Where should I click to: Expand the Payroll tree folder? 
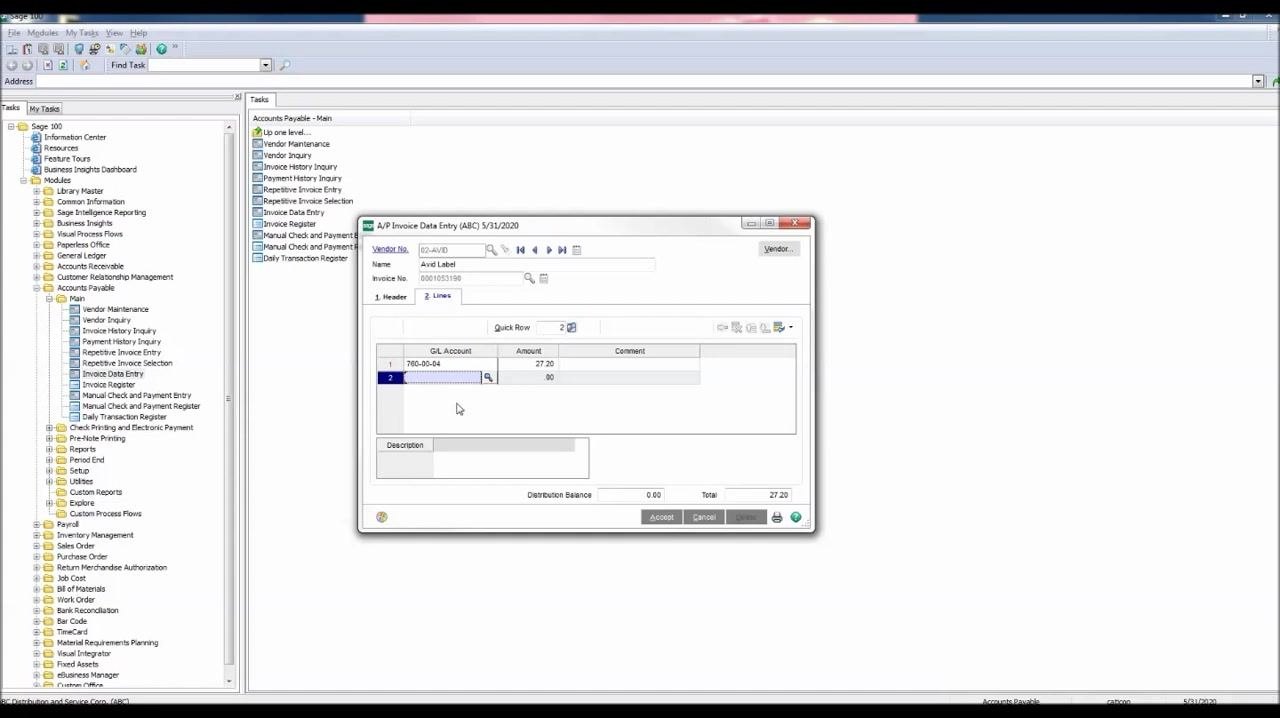pyautogui.click(x=36, y=525)
